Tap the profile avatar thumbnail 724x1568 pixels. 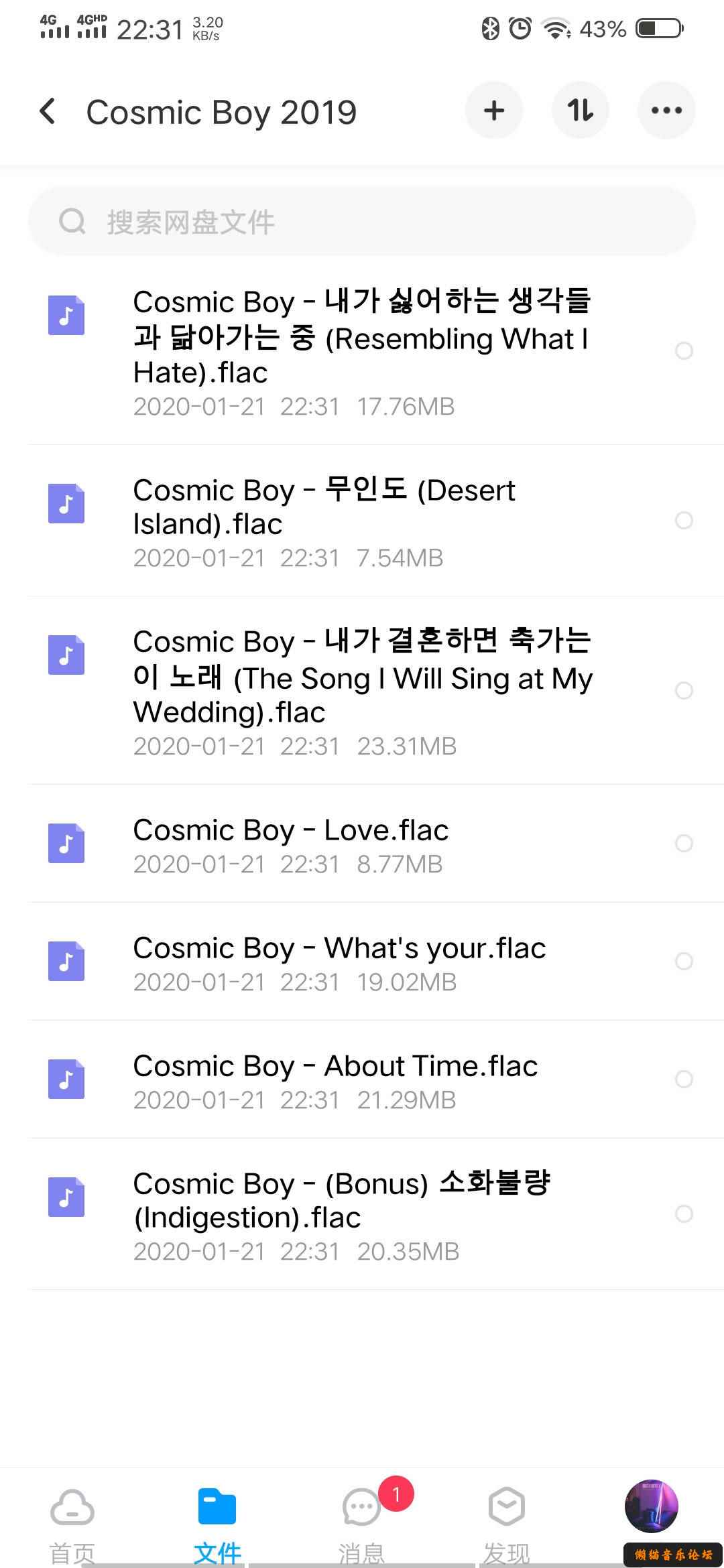click(652, 1506)
